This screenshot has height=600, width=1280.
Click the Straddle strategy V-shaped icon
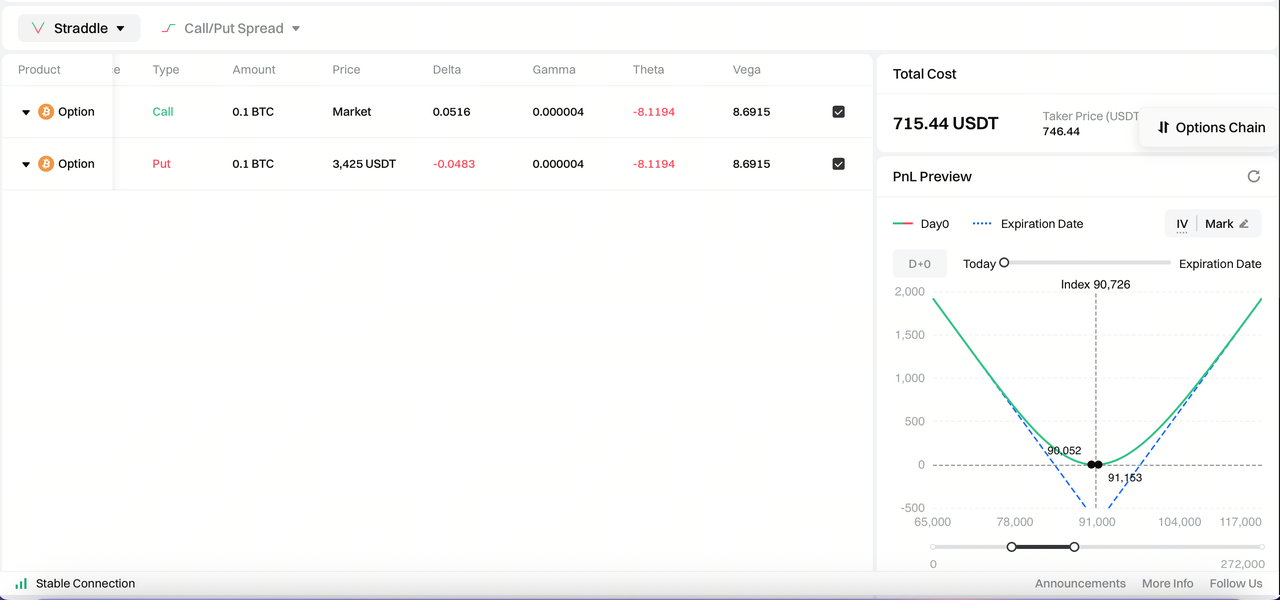38,28
